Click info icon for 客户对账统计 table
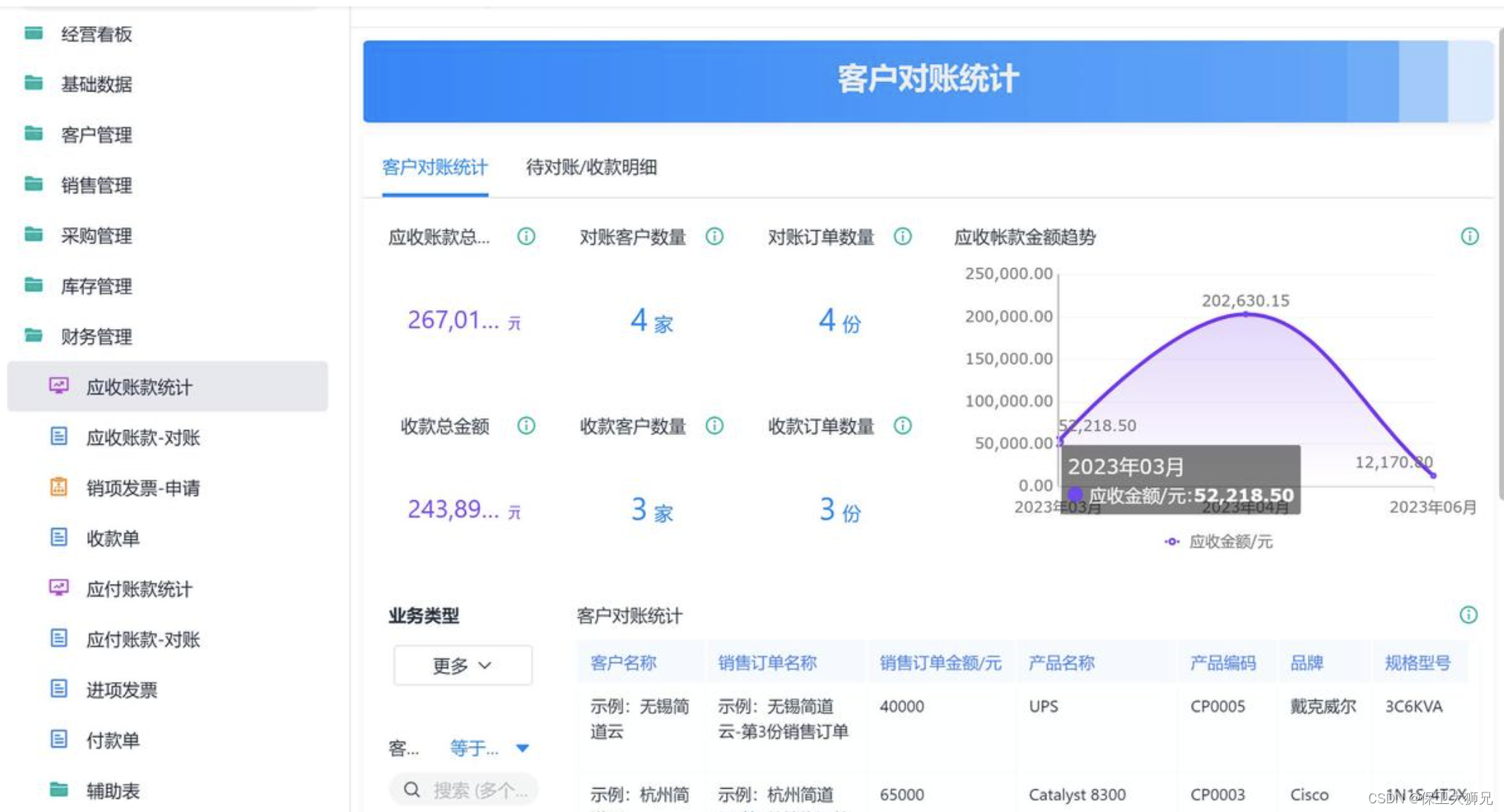This screenshot has width=1504, height=812. (1468, 615)
